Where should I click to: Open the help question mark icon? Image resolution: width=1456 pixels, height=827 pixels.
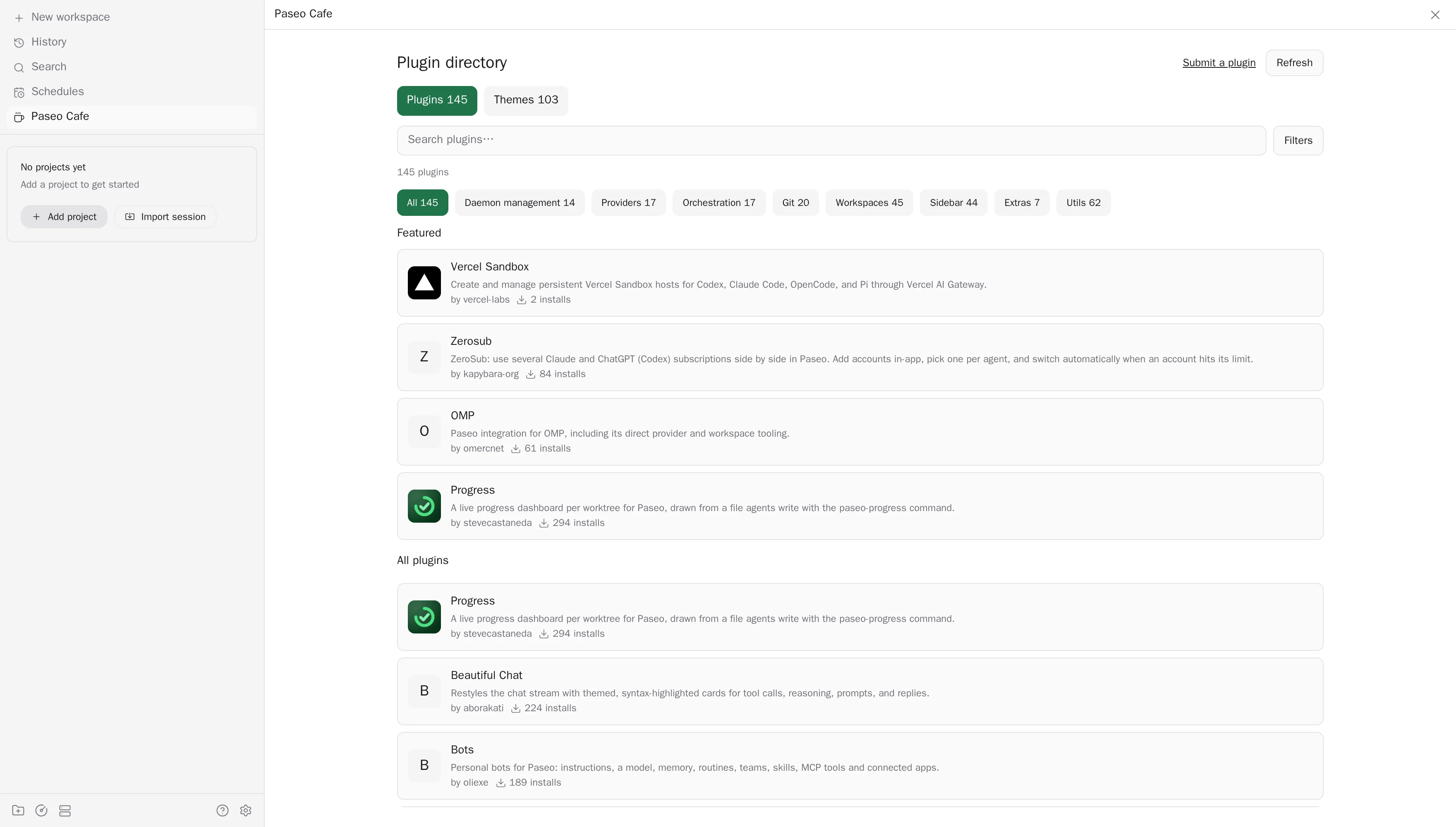[x=222, y=810]
